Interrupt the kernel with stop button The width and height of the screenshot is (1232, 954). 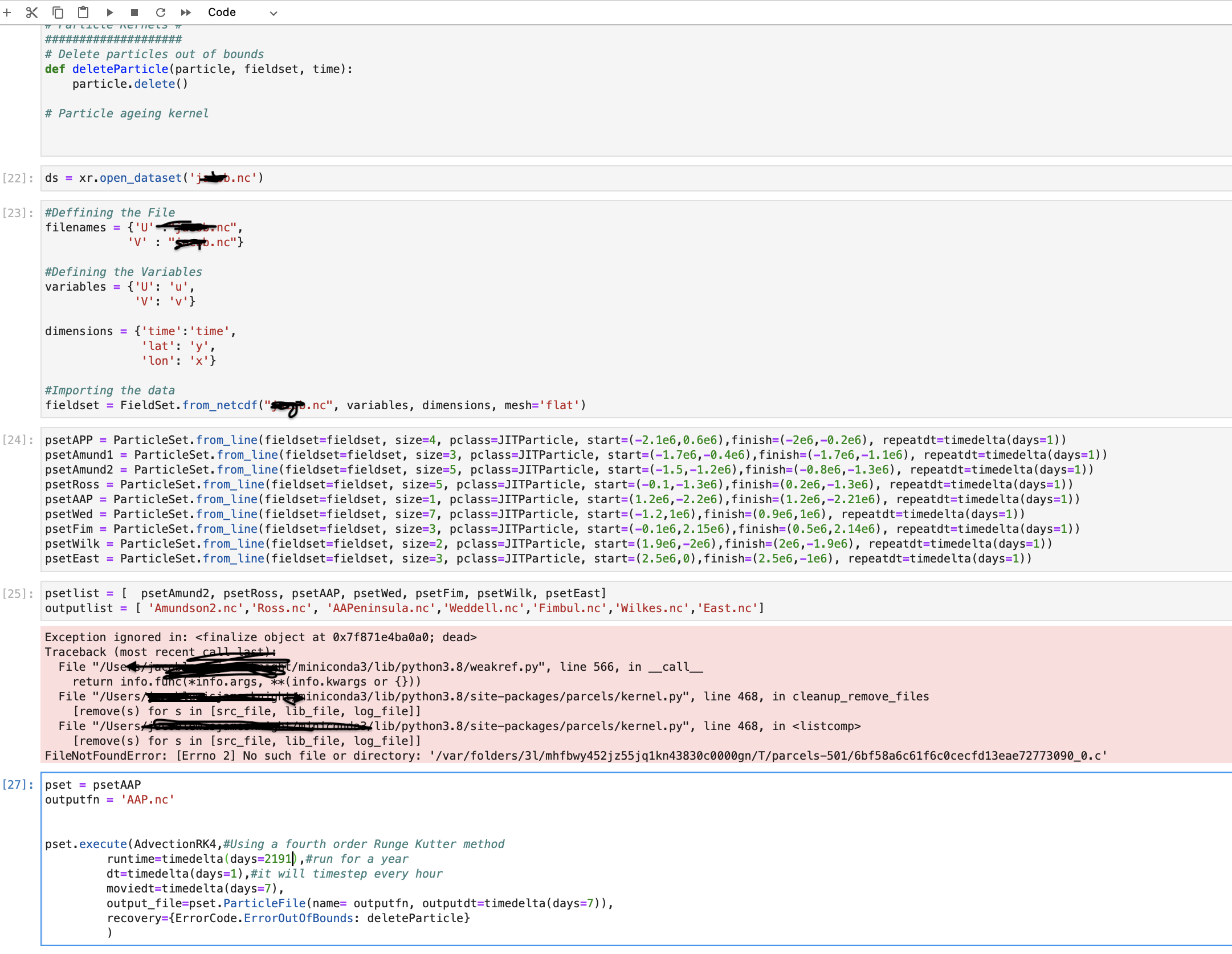134,13
